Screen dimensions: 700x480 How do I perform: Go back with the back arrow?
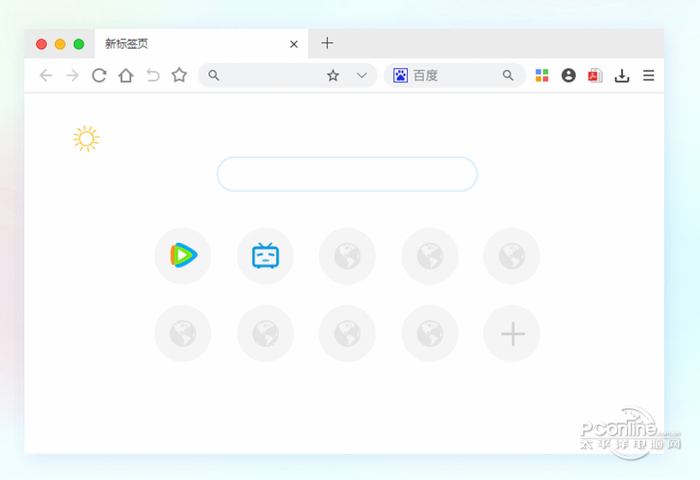click(x=46, y=75)
